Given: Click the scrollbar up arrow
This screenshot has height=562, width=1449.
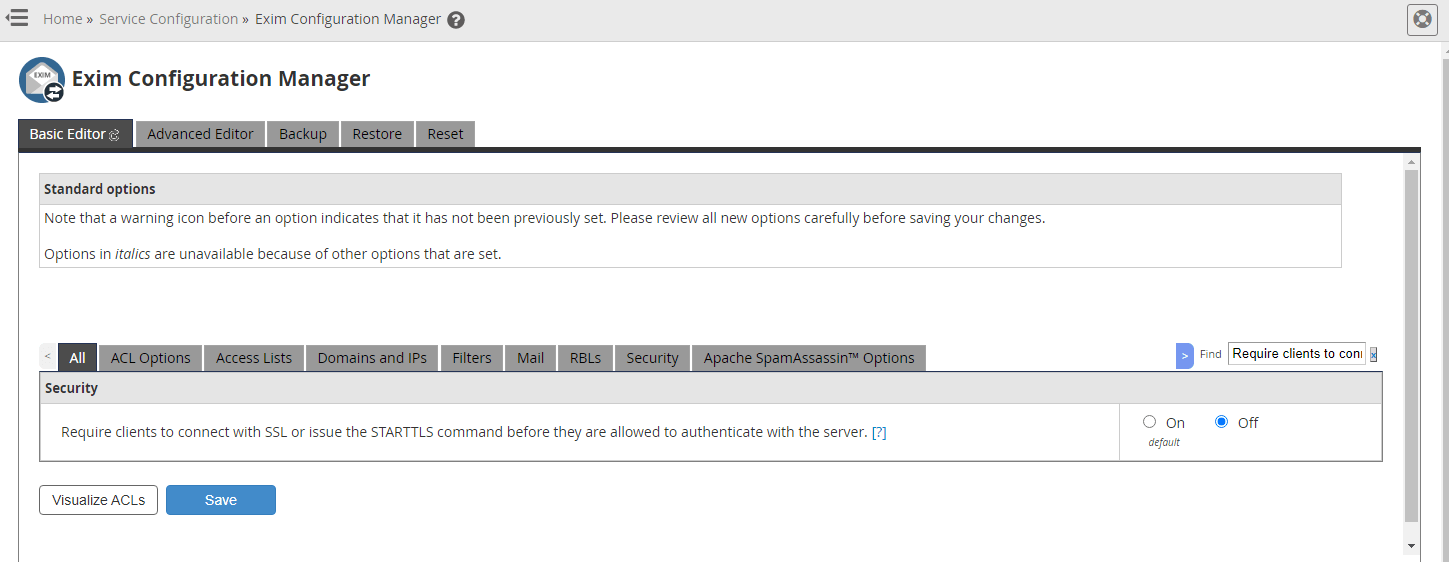Looking at the screenshot, I should pyautogui.click(x=1411, y=162).
